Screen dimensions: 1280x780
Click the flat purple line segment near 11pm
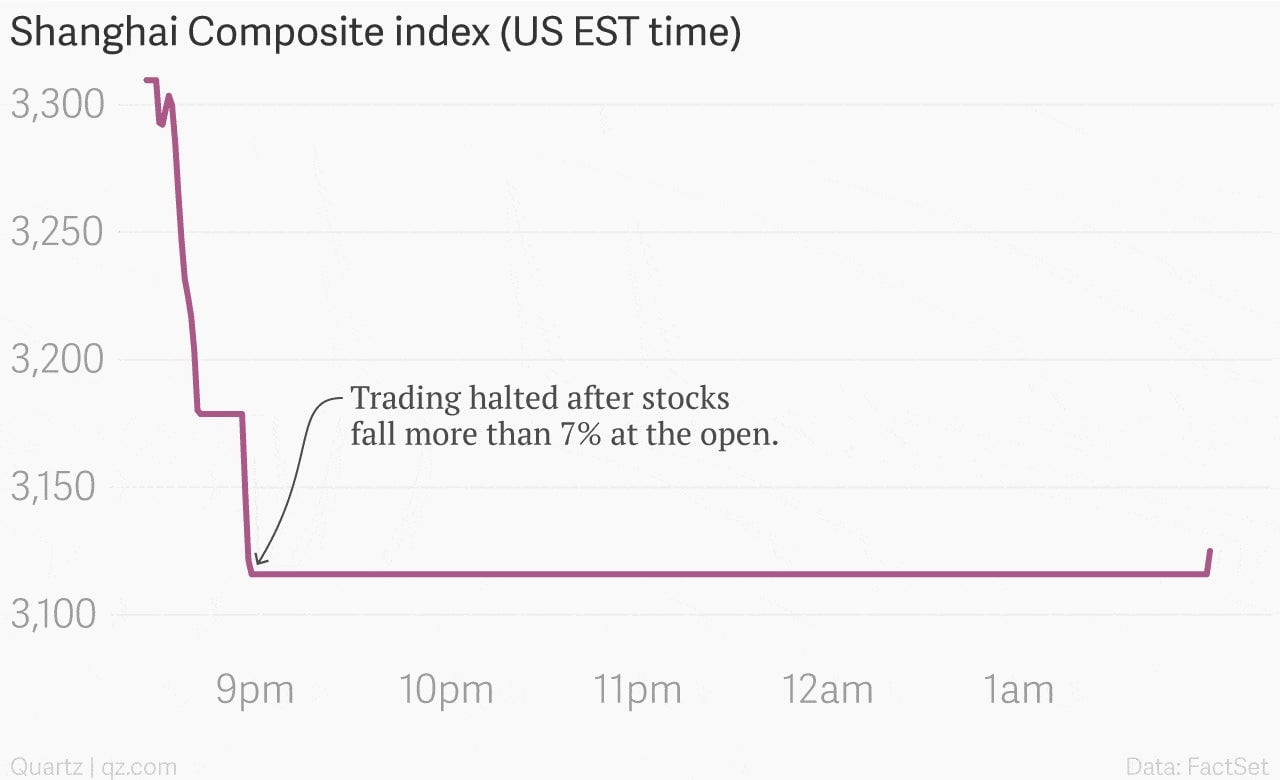(637, 574)
